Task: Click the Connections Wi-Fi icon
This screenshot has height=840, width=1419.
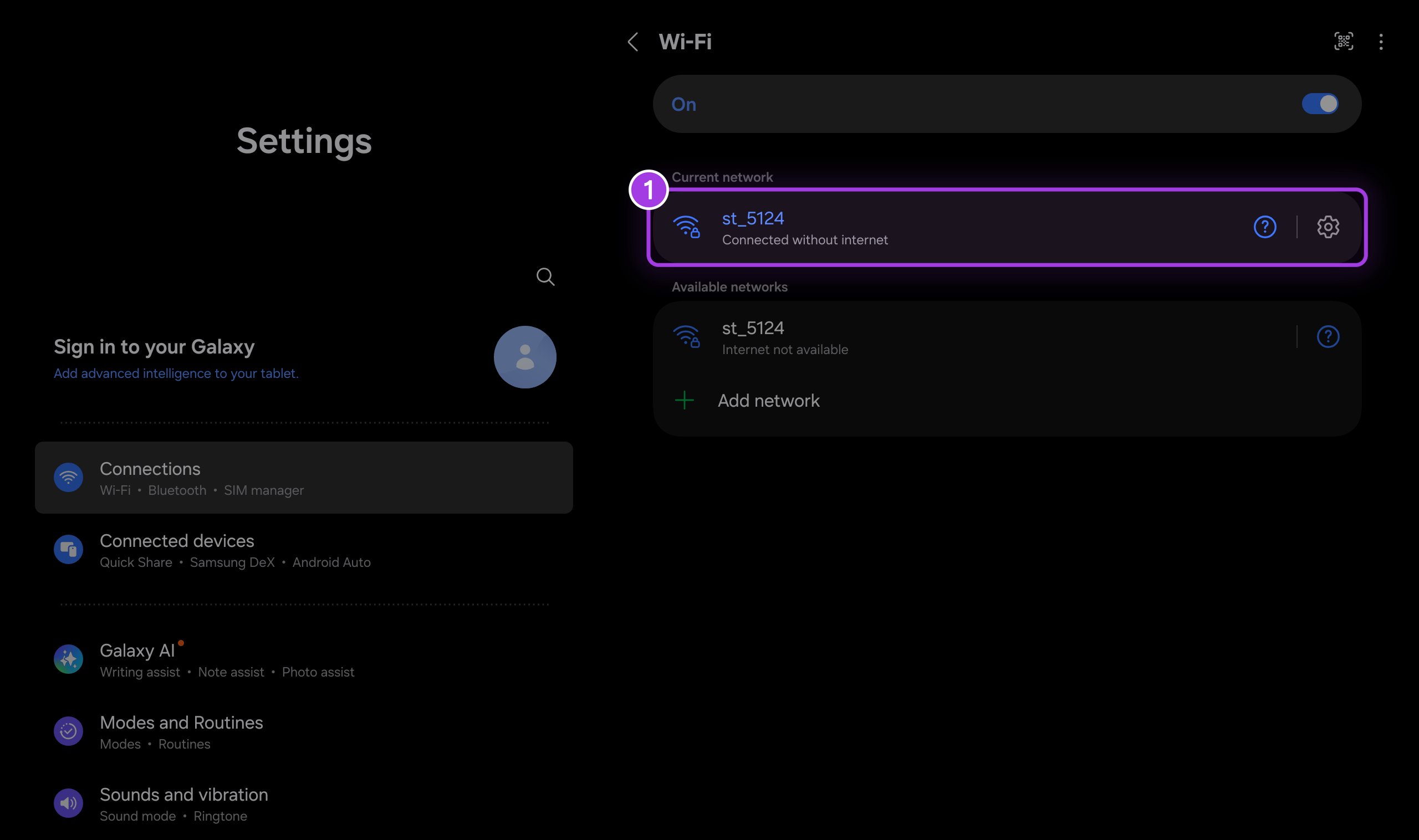Action: click(68, 478)
